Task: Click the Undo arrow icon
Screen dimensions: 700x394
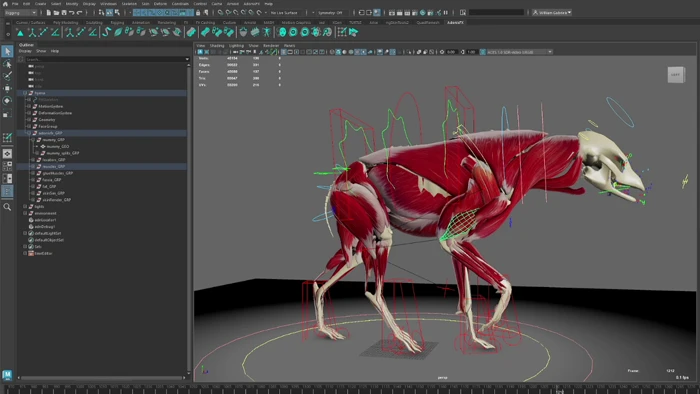Action: (71, 12)
